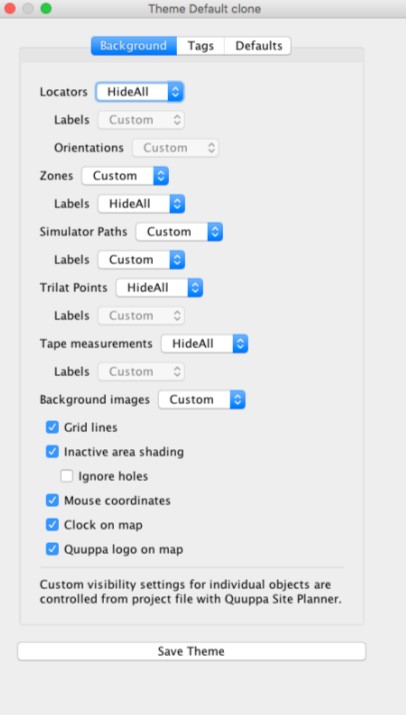Switch to the Defaults tab
Image resolution: width=406 pixels, height=715 pixels.
coord(258,46)
